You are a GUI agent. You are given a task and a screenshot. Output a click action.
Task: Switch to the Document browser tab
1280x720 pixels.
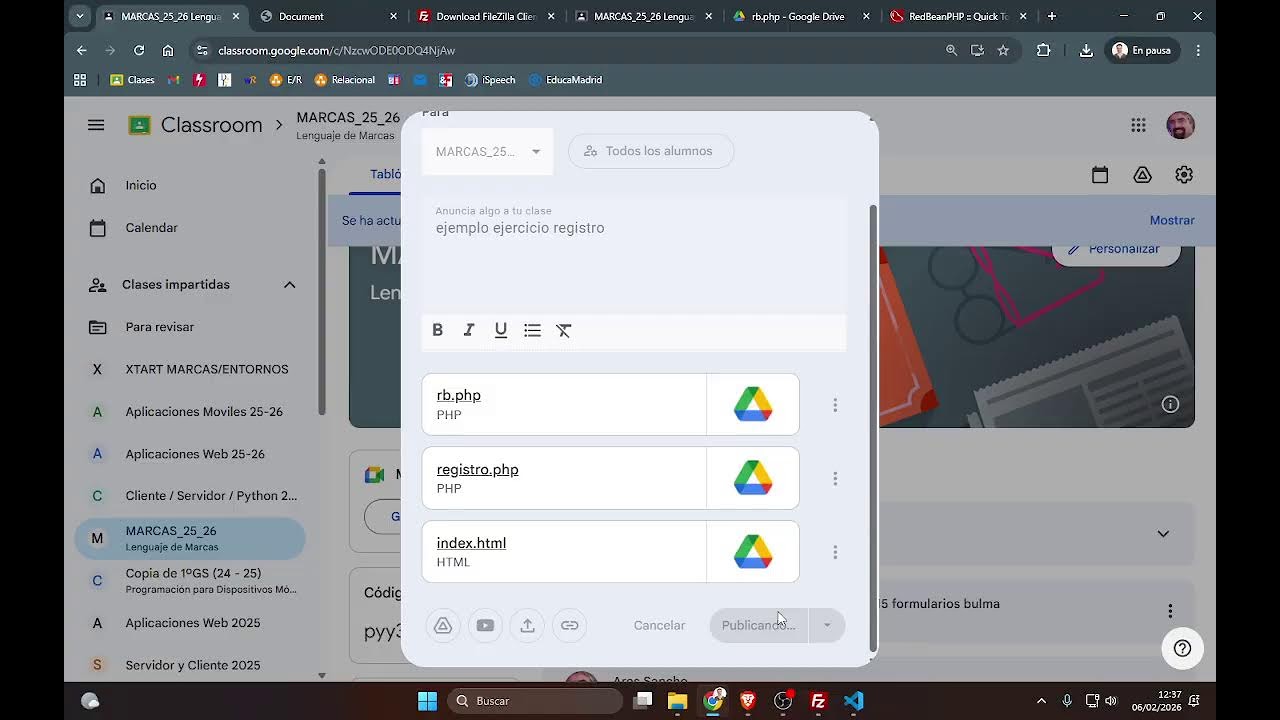point(329,16)
